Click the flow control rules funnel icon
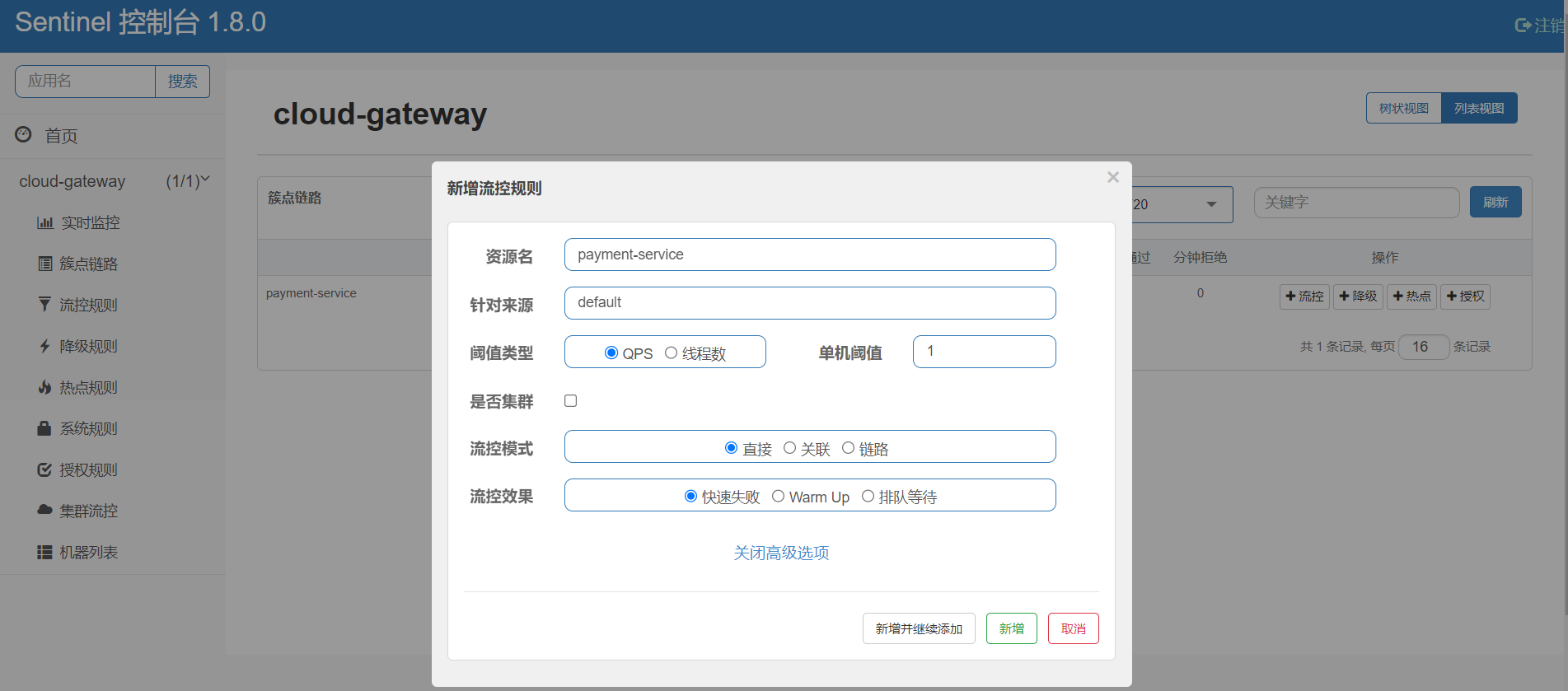This screenshot has width=1568, height=691. click(x=44, y=305)
